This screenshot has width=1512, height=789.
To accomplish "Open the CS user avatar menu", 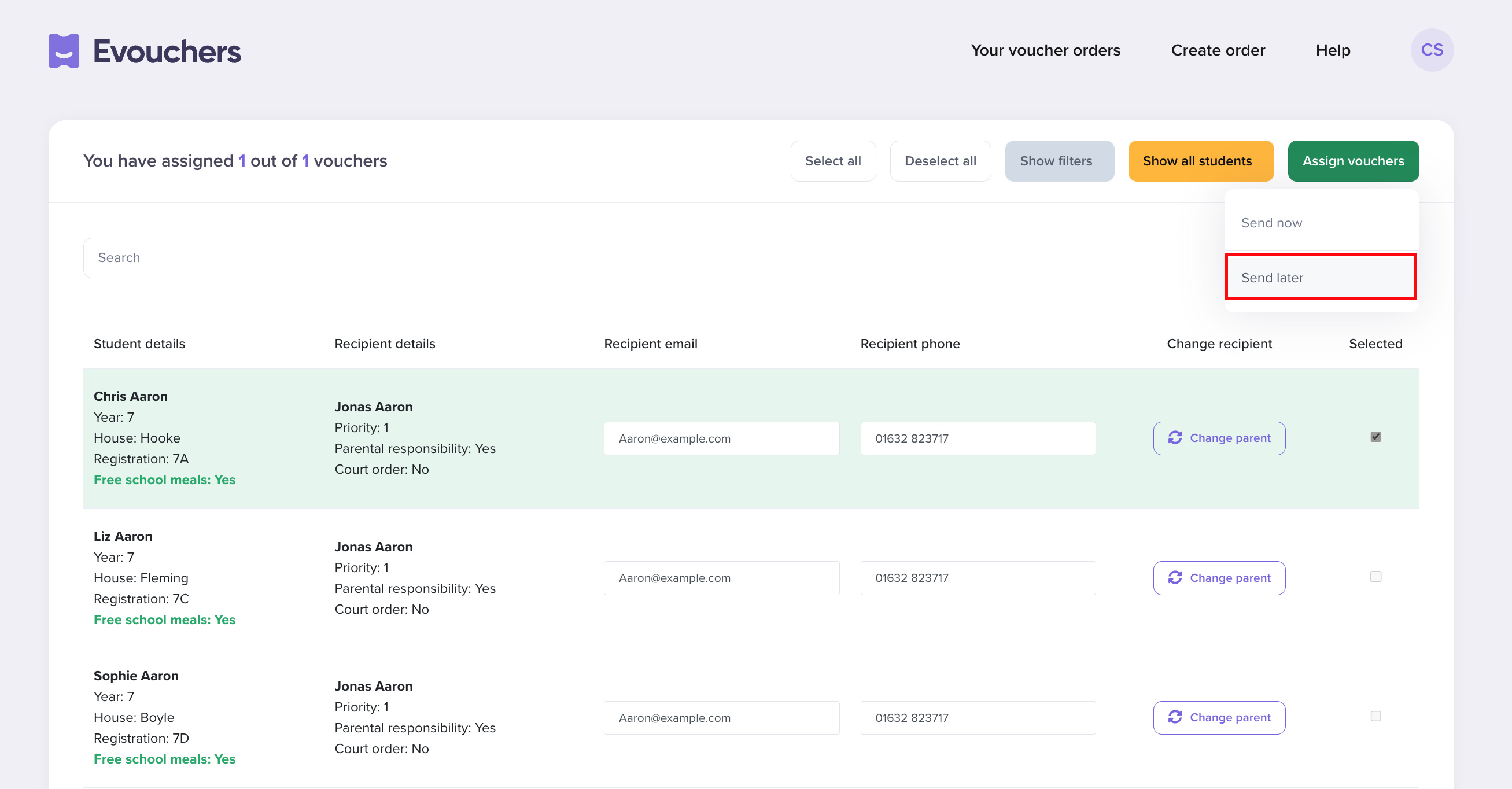I will (1432, 50).
